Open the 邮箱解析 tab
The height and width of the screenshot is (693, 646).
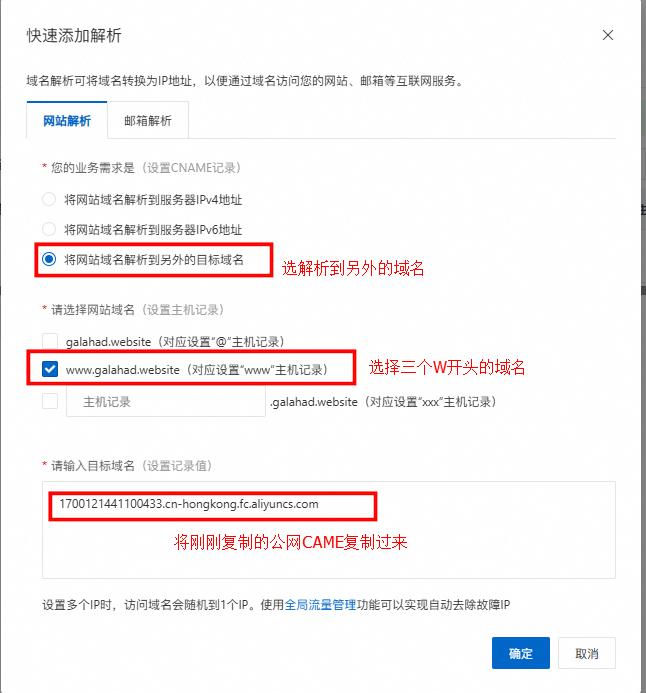pos(148,120)
